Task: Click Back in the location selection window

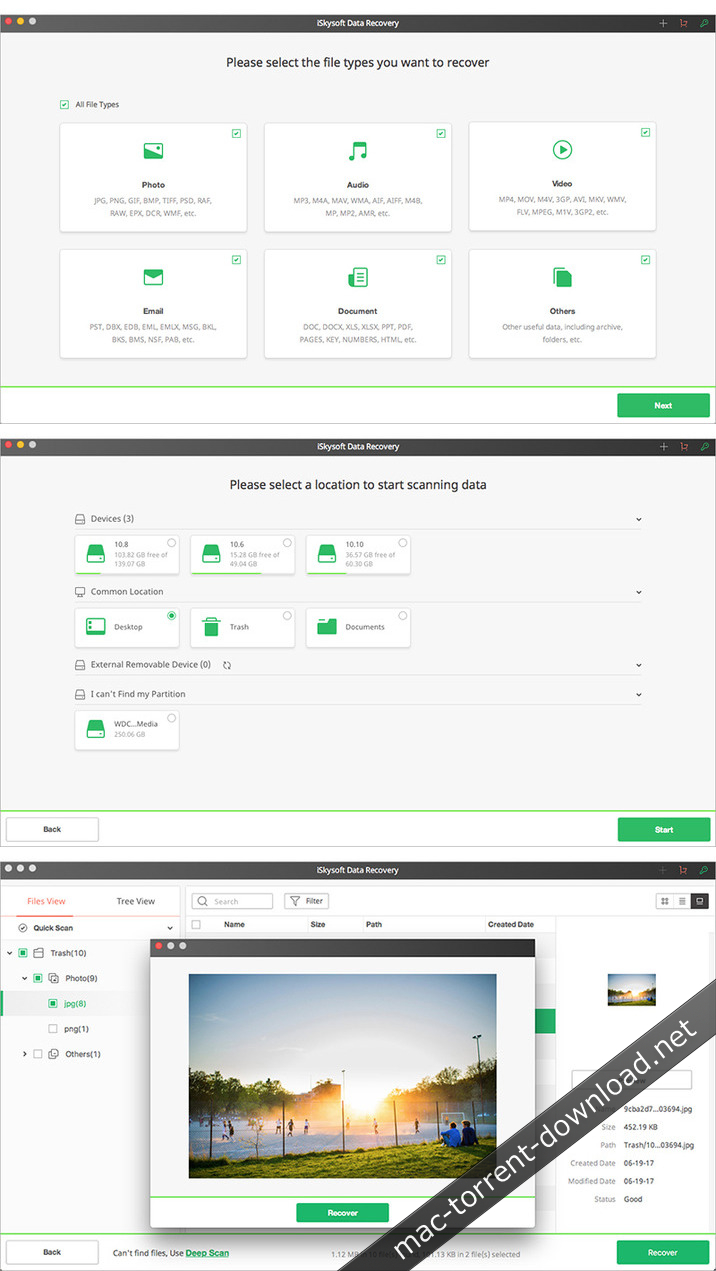Action: (x=52, y=829)
